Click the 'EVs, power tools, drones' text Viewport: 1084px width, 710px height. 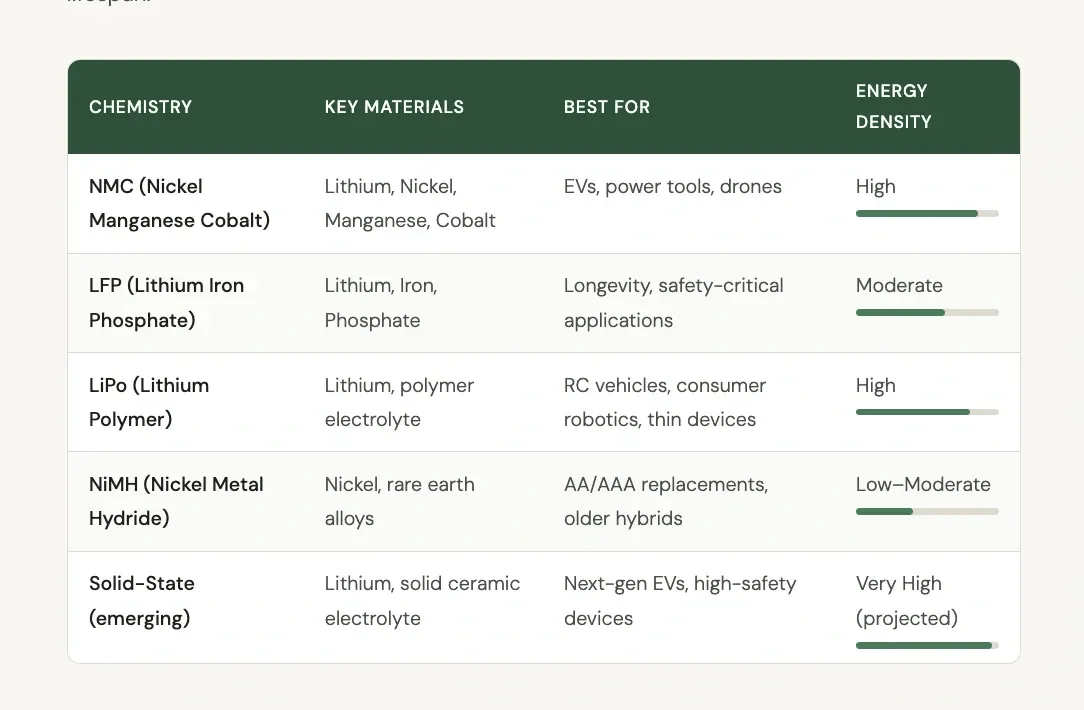point(673,187)
